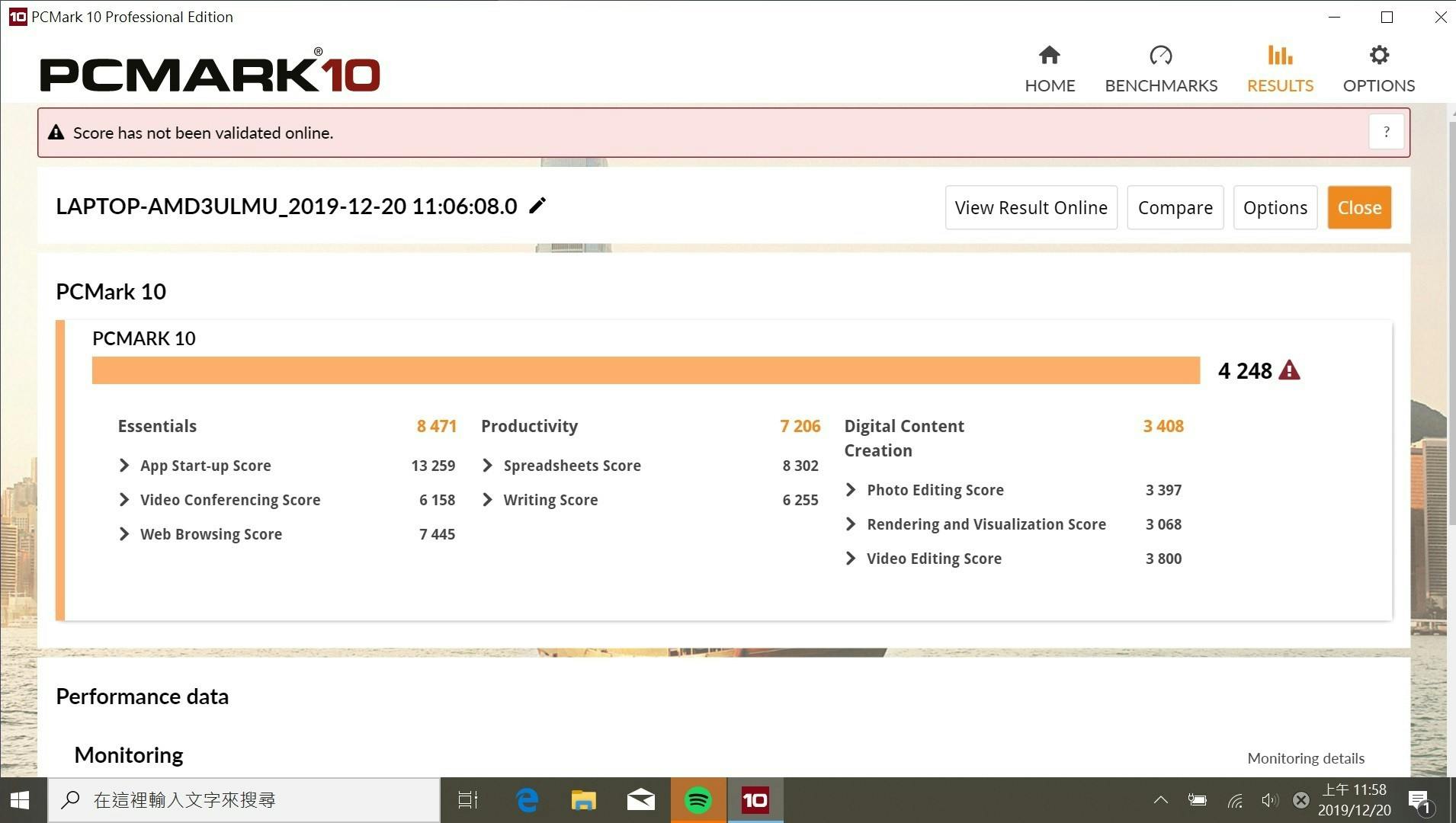Click the input method X icon in tray
Screen dimensions: 1456x823
point(1301,800)
